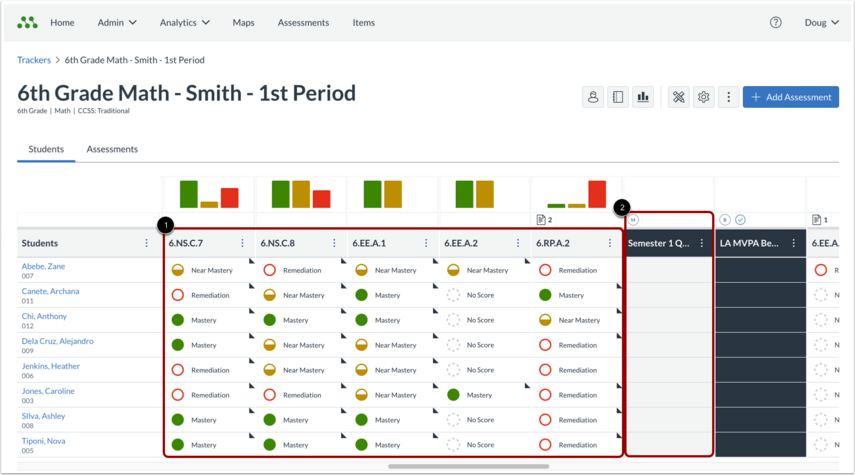The width and height of the screenshot is (855, 475).
Task: Open the student view person icon
Action: click(593, 97)
